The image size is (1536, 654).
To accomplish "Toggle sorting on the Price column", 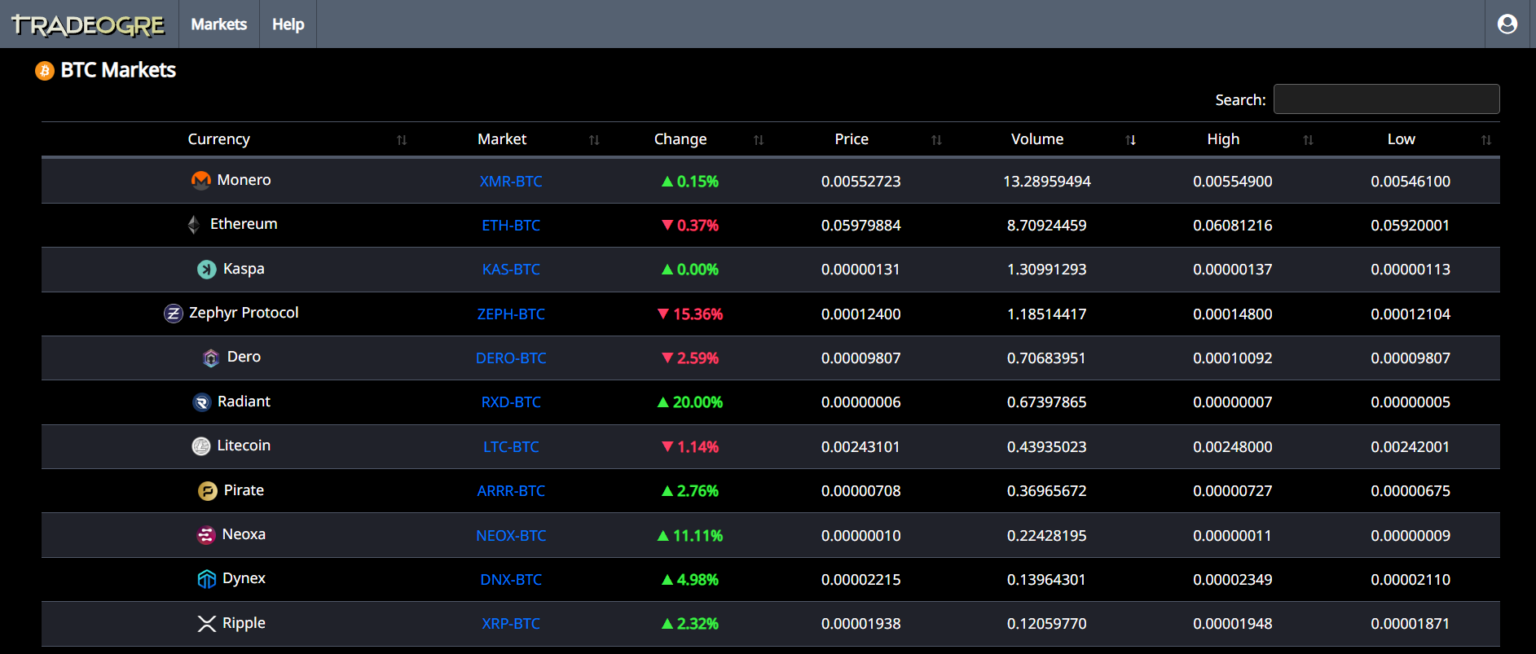I will pyautogui.click(x=937, y=140).
